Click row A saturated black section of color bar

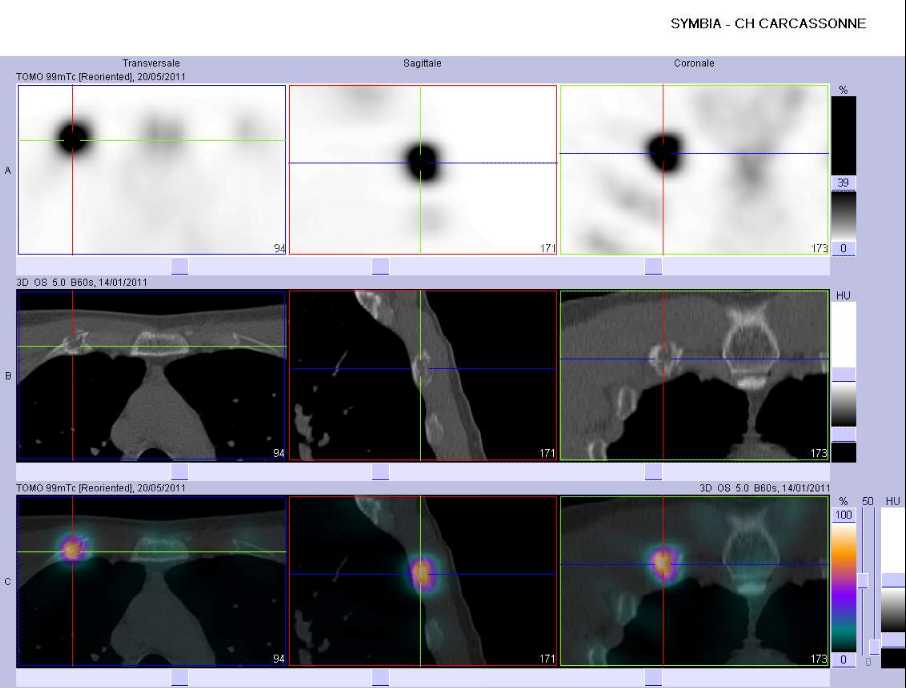pos(844,136)
